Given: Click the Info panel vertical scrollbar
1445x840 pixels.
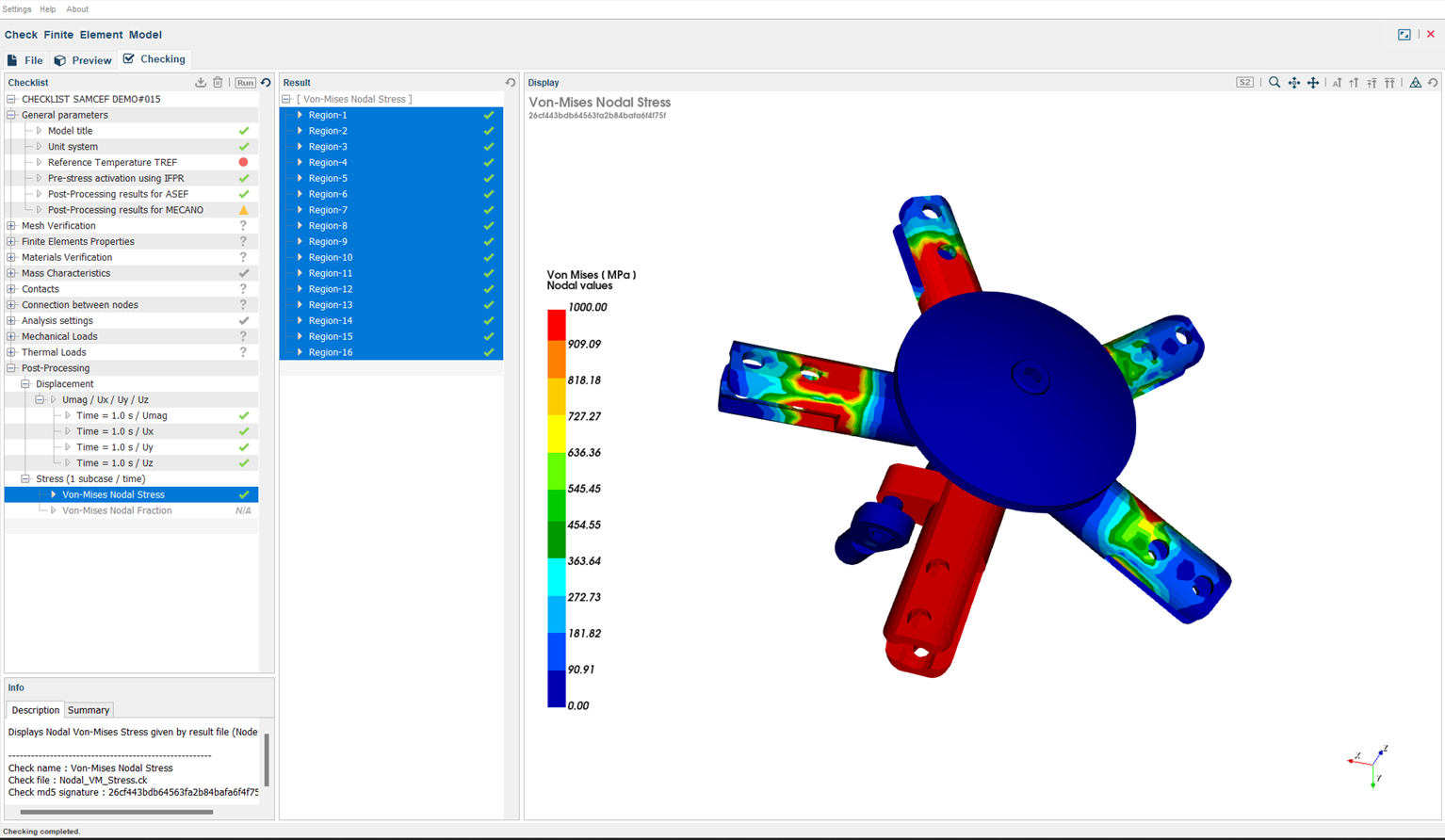Looking at the screenshot, I should pyautogui.click(x=267, y=759).
